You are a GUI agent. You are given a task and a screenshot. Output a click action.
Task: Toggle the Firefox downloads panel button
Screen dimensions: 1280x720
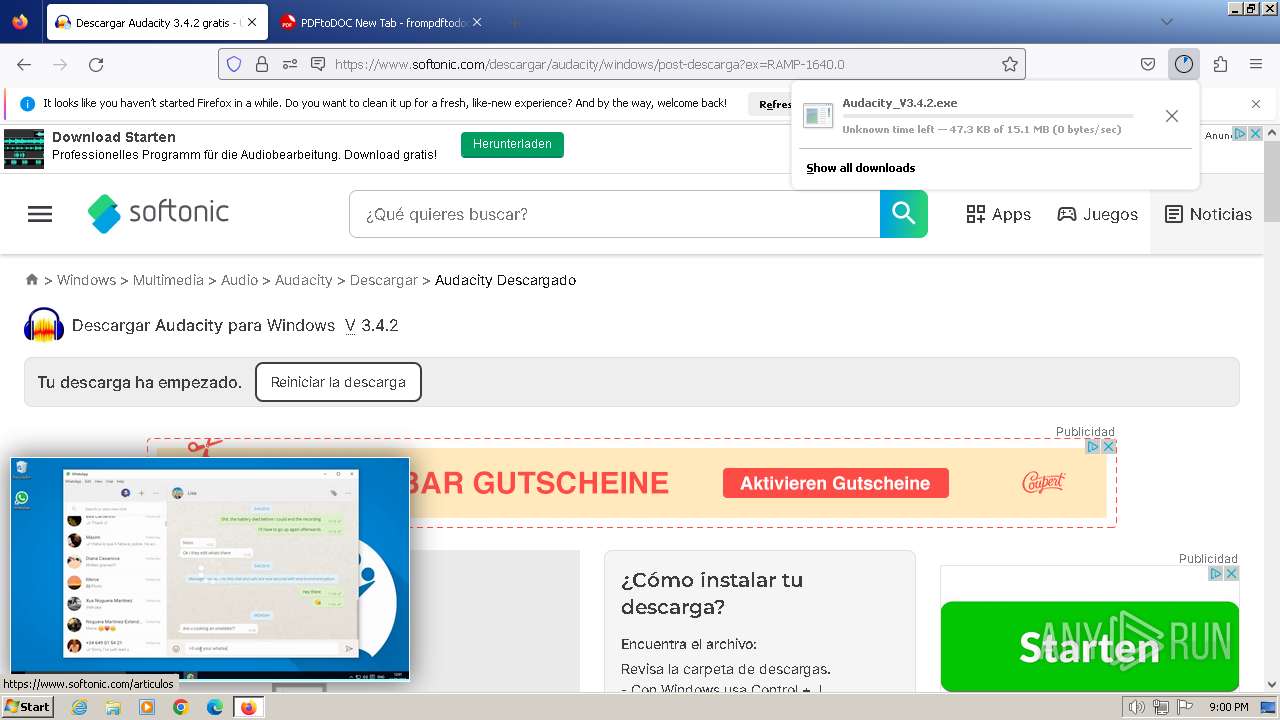pos(1184,64)
